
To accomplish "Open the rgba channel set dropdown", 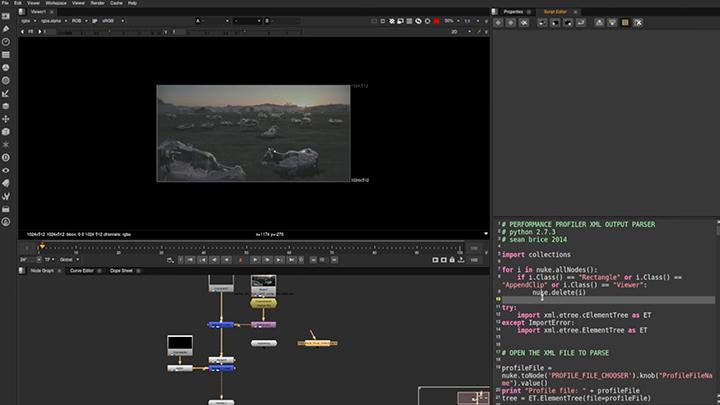I will pos(28,21).
